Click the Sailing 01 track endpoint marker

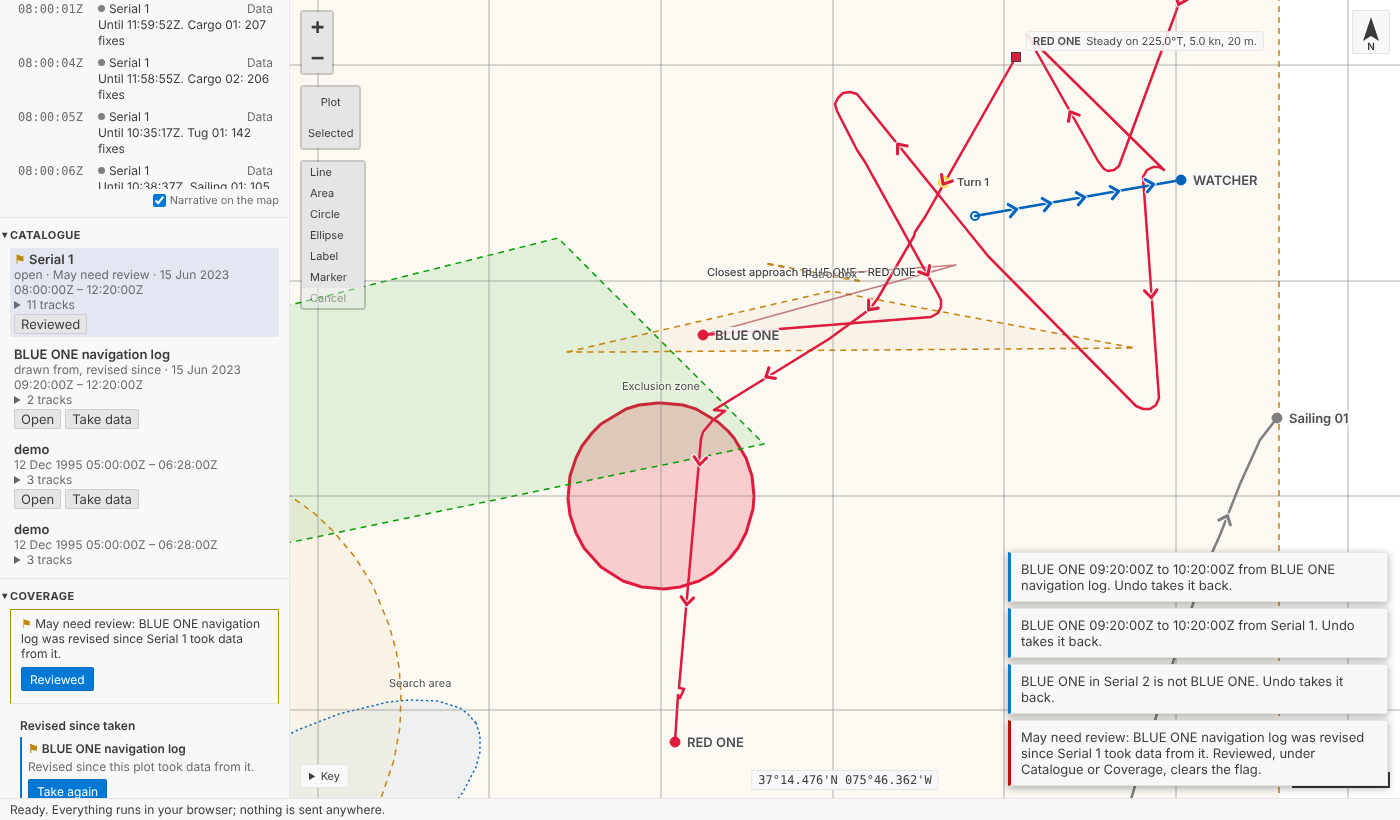1277,418
